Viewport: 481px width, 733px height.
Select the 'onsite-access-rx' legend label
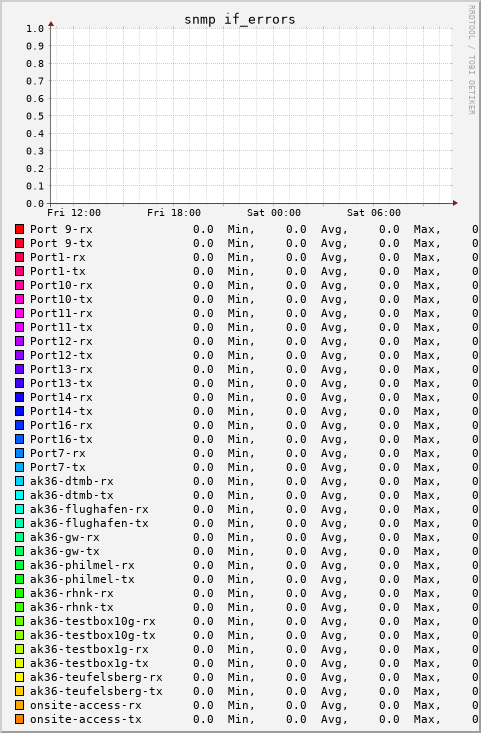(x=86, y=705)
